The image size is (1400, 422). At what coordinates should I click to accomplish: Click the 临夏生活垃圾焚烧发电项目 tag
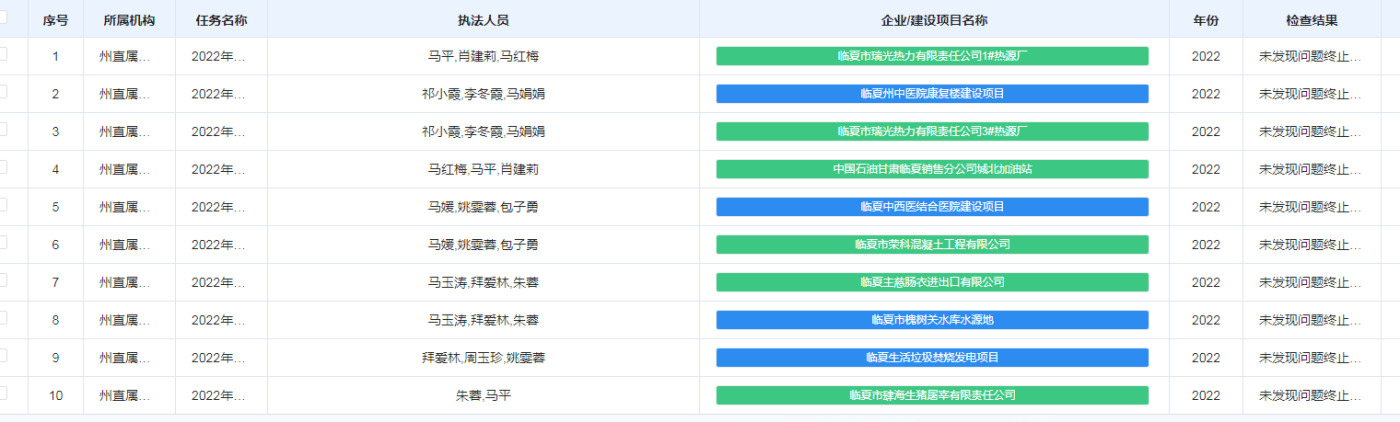932,357
